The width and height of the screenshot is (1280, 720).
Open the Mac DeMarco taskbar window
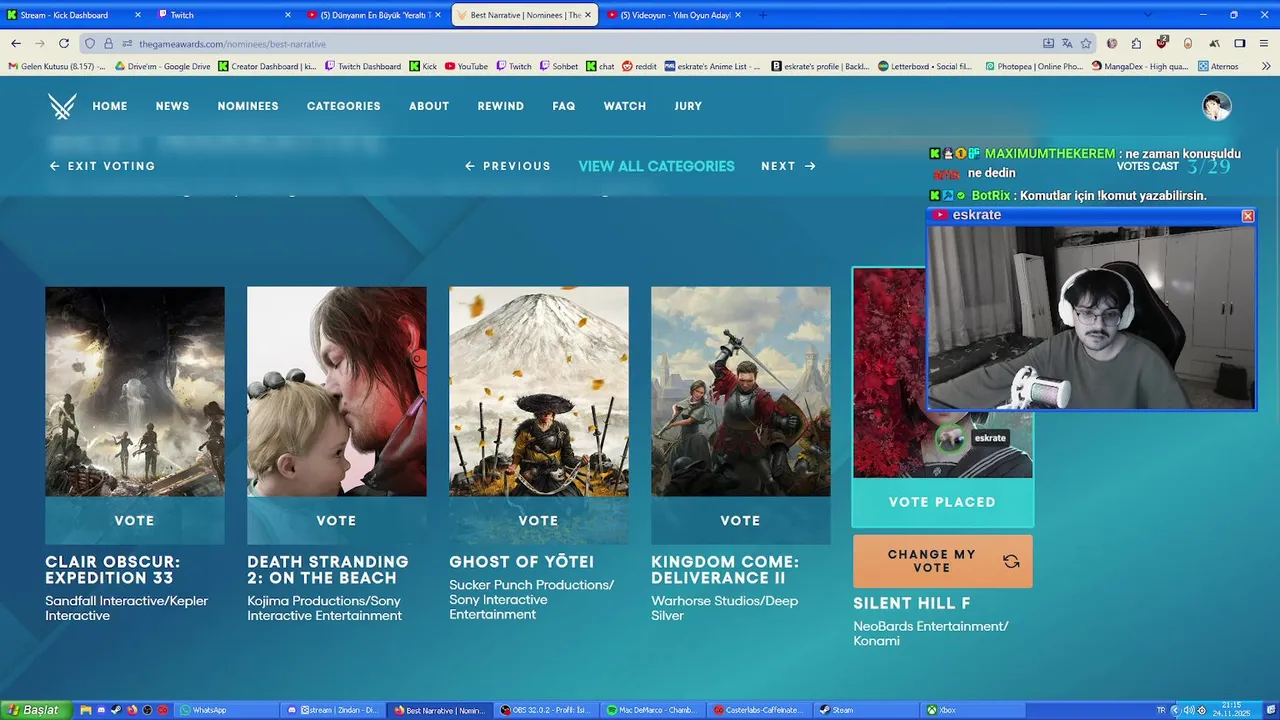click(654, 710)
